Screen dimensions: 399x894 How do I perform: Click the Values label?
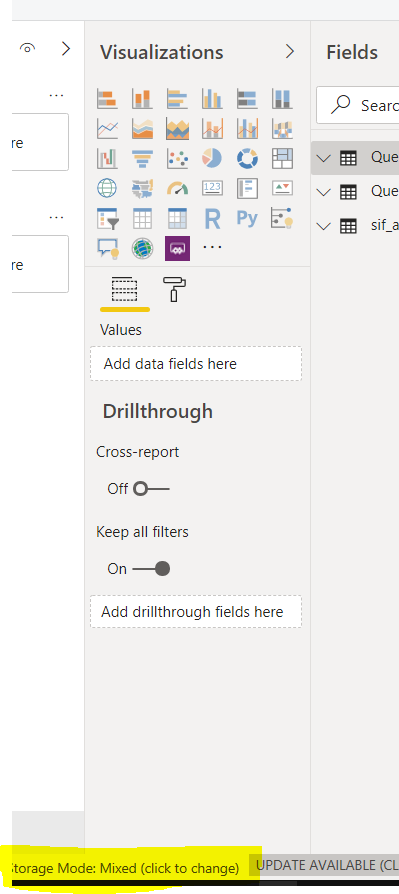121,330
